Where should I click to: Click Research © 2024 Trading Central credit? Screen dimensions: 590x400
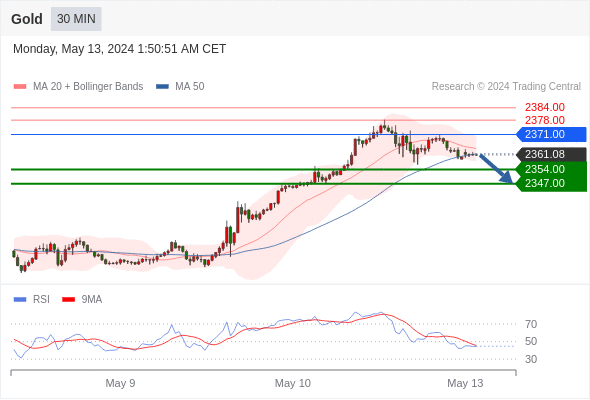506,87
